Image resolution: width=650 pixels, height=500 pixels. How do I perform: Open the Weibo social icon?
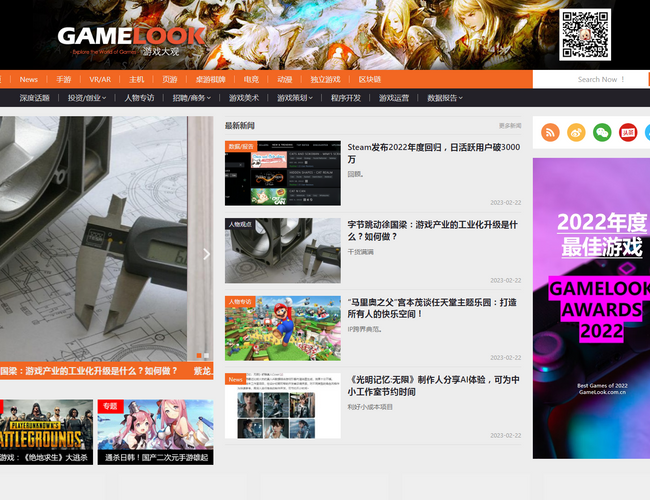click(576, 132)
